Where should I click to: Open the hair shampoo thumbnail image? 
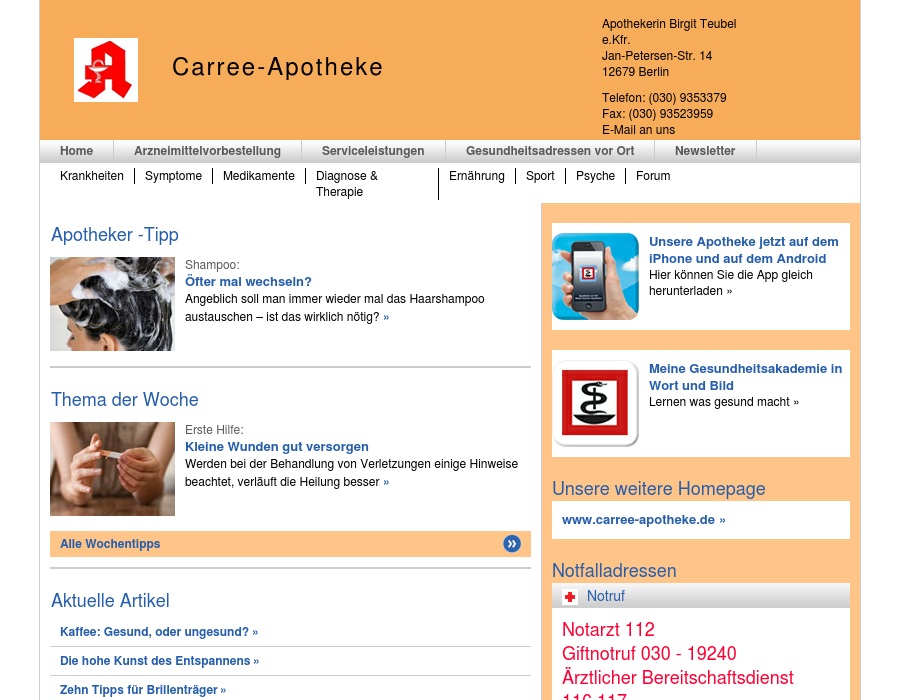pyautogui.click(x=112, y=304)
